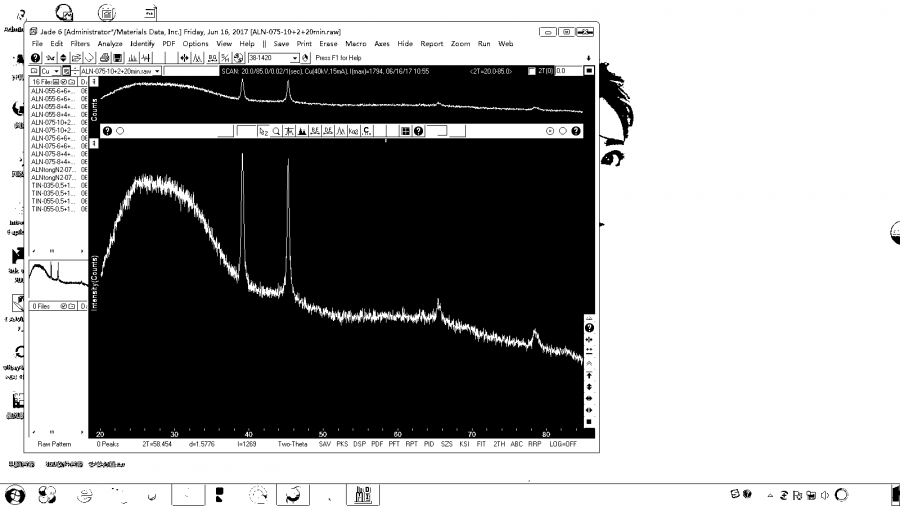Select the cursor tool in chart toolbar
Image resolution: width=900 pixels, height=506 pixels.
pyautogui.click(x=263, y=131)
